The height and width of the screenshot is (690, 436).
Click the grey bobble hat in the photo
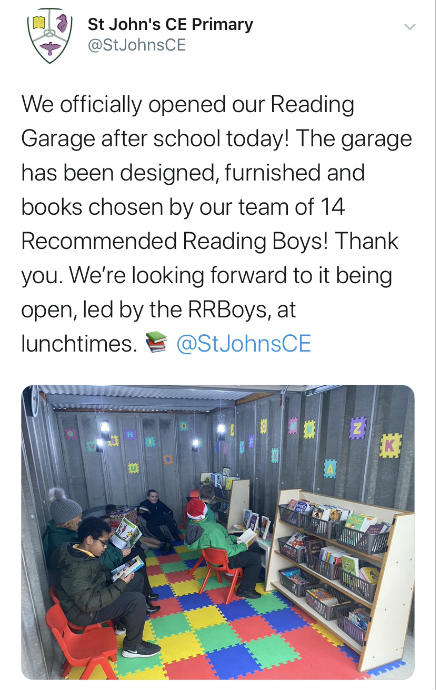64,506
